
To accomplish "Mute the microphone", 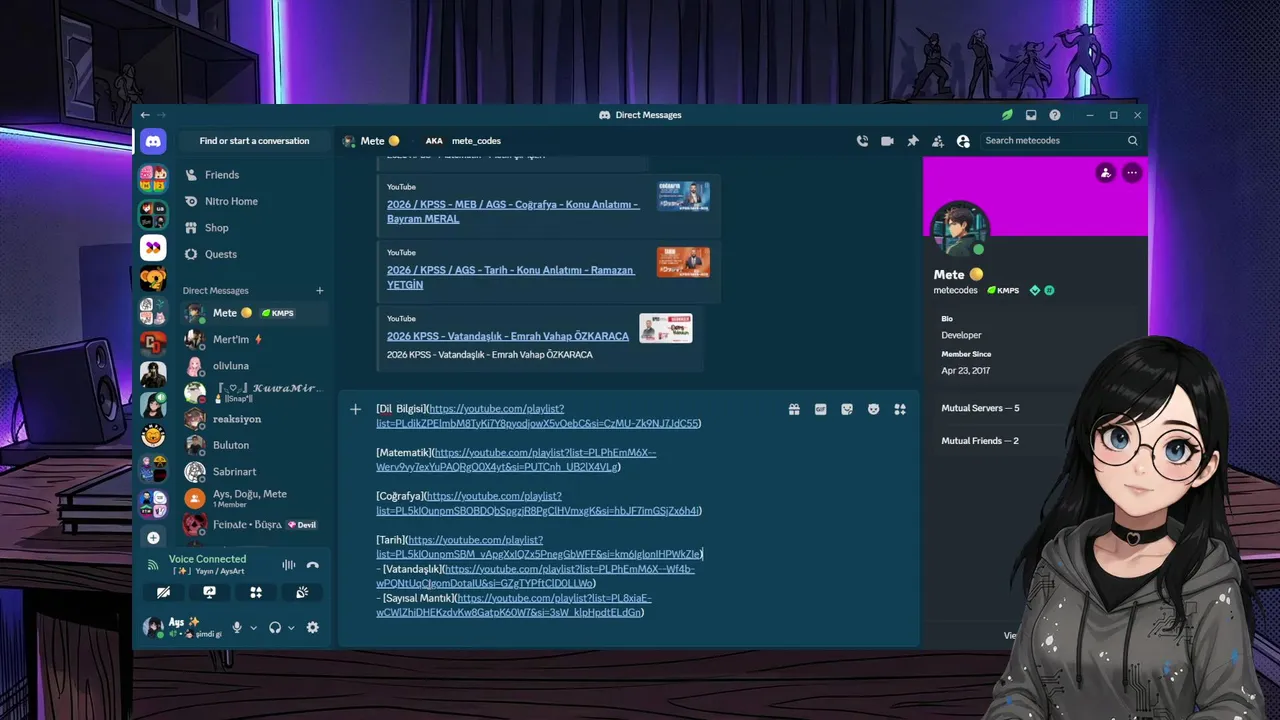I will 238,628.
